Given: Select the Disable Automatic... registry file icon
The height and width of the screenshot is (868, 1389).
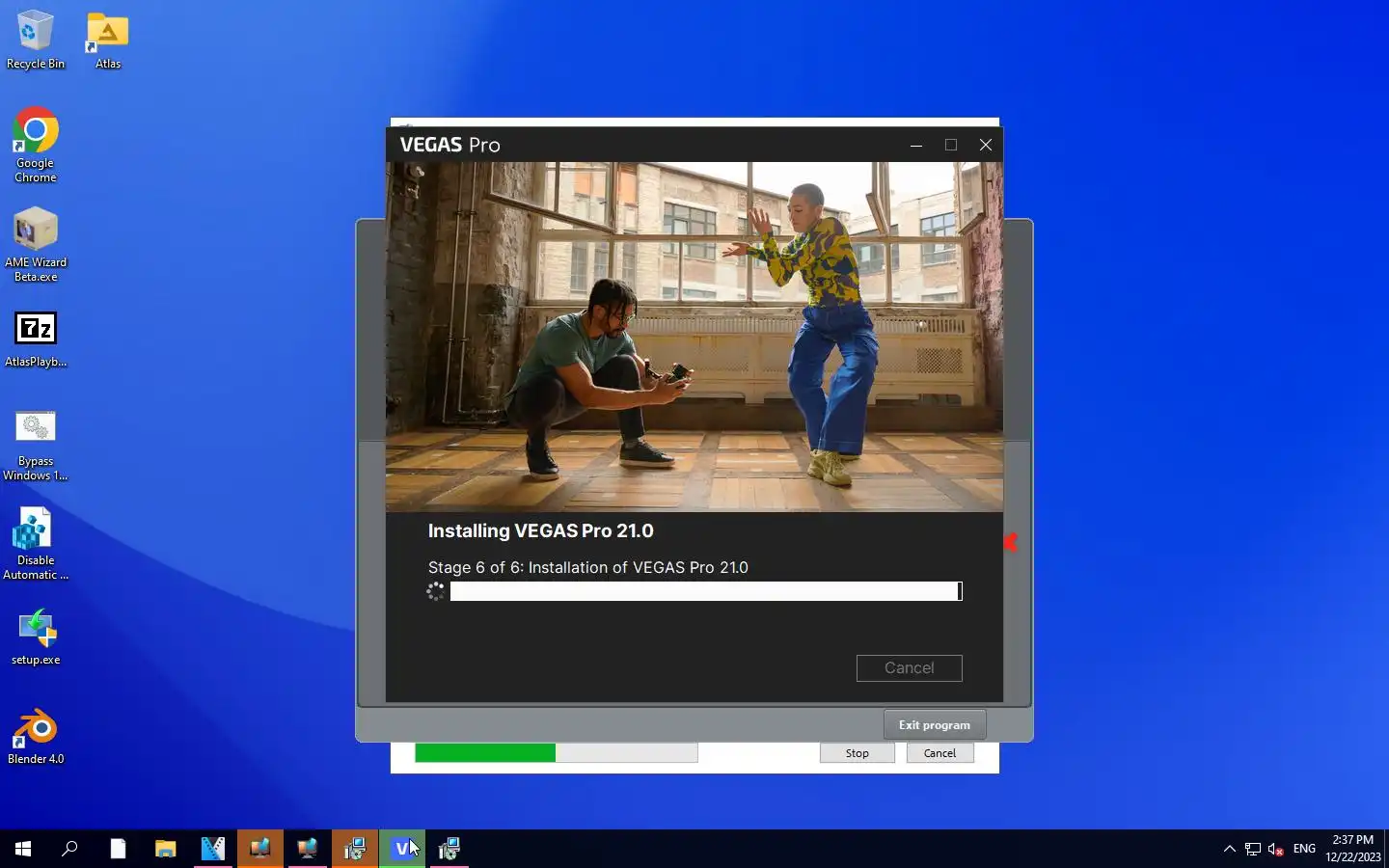Looking at the screenshot, I should (36, 544).
